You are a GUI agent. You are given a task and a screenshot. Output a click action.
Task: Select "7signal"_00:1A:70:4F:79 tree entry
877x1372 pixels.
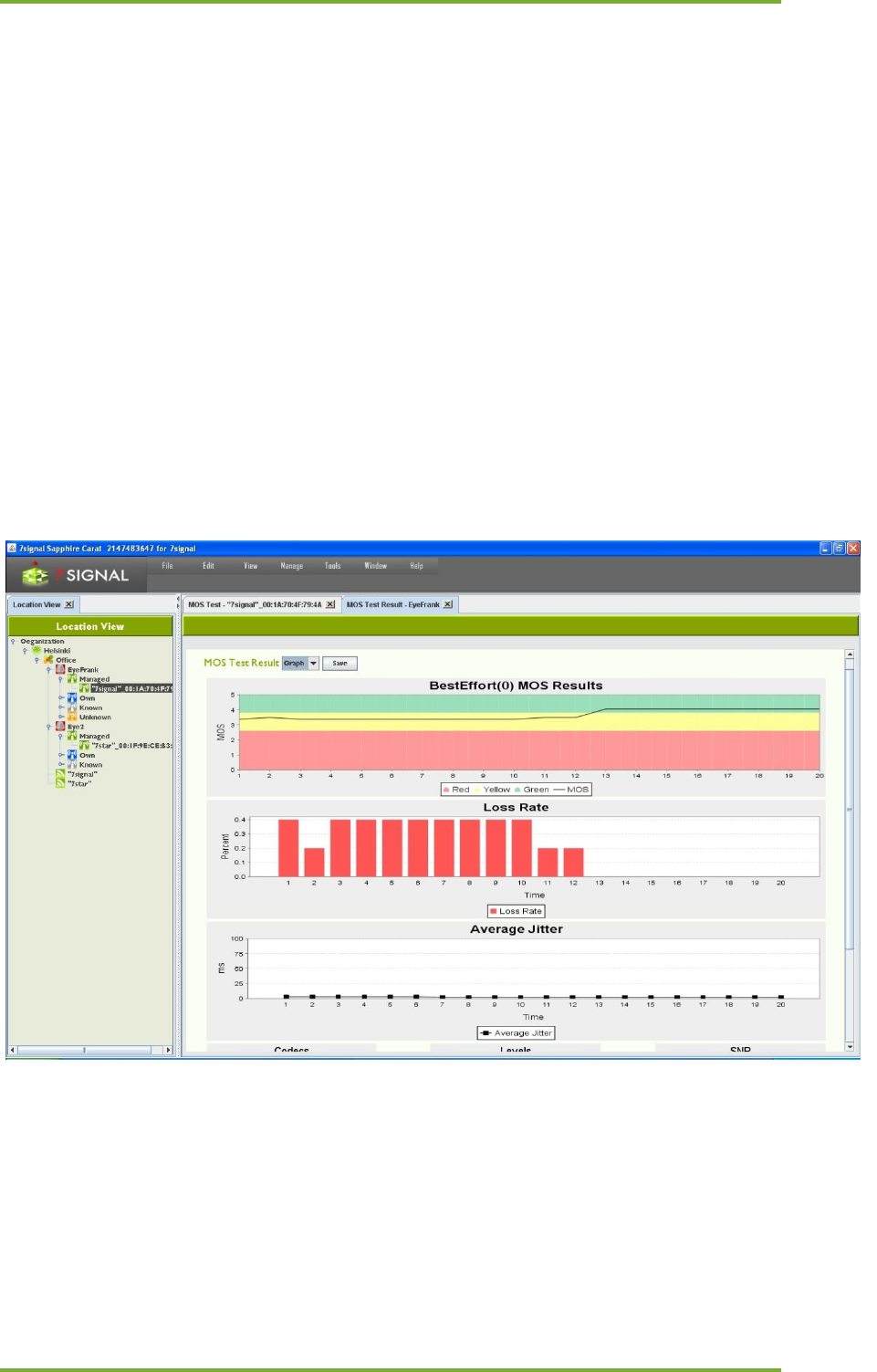(131, 688)
